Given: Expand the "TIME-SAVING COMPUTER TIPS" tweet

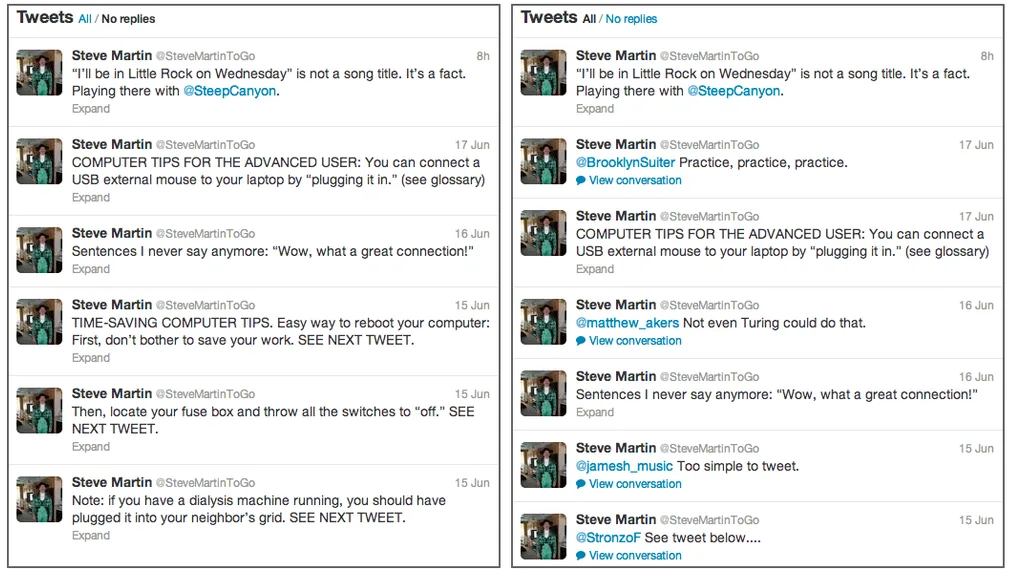Looking at the screenshot, I should 91,358.
